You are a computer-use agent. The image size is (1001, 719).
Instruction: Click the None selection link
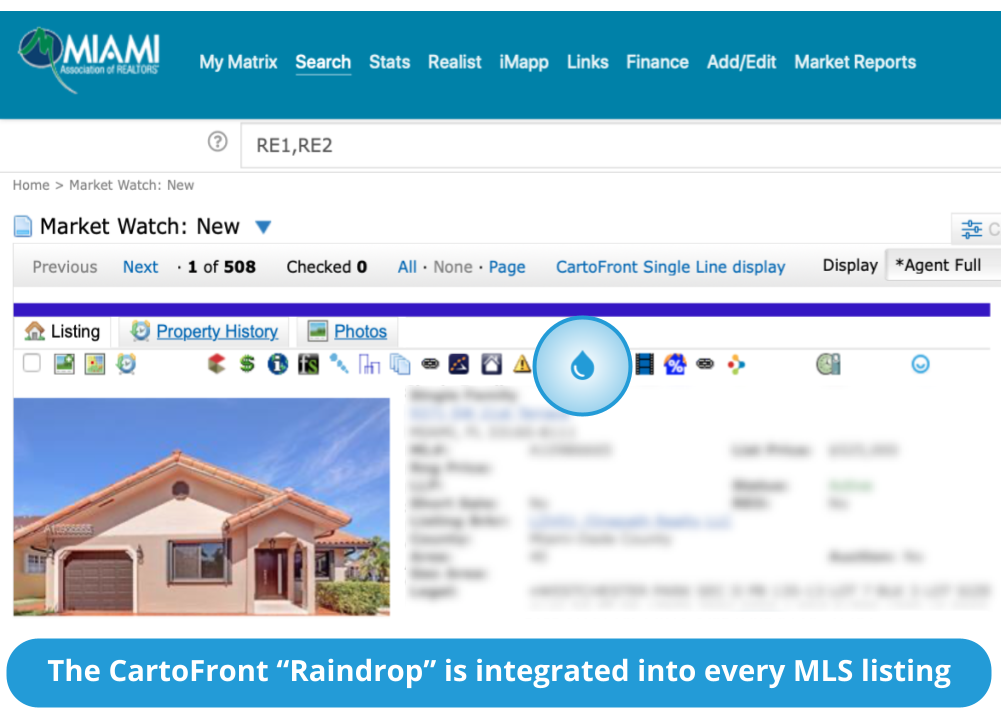coord(453,267)
